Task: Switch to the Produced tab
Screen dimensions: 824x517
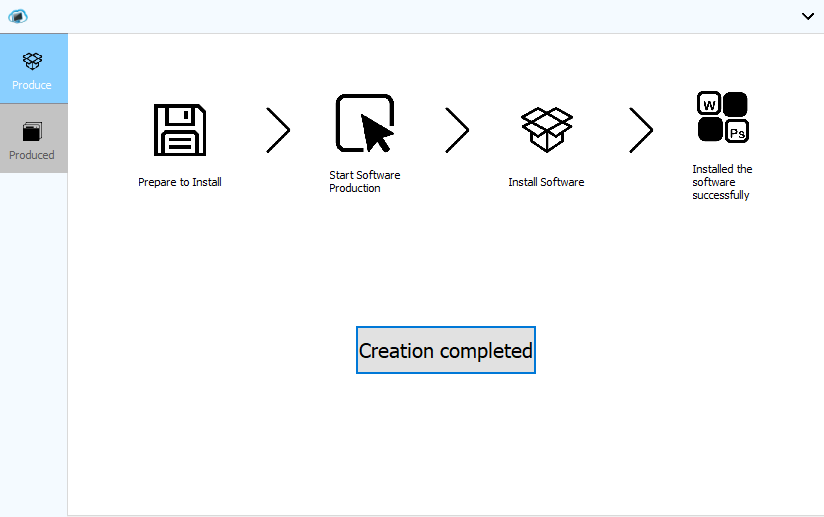Action: pos(34,138)
